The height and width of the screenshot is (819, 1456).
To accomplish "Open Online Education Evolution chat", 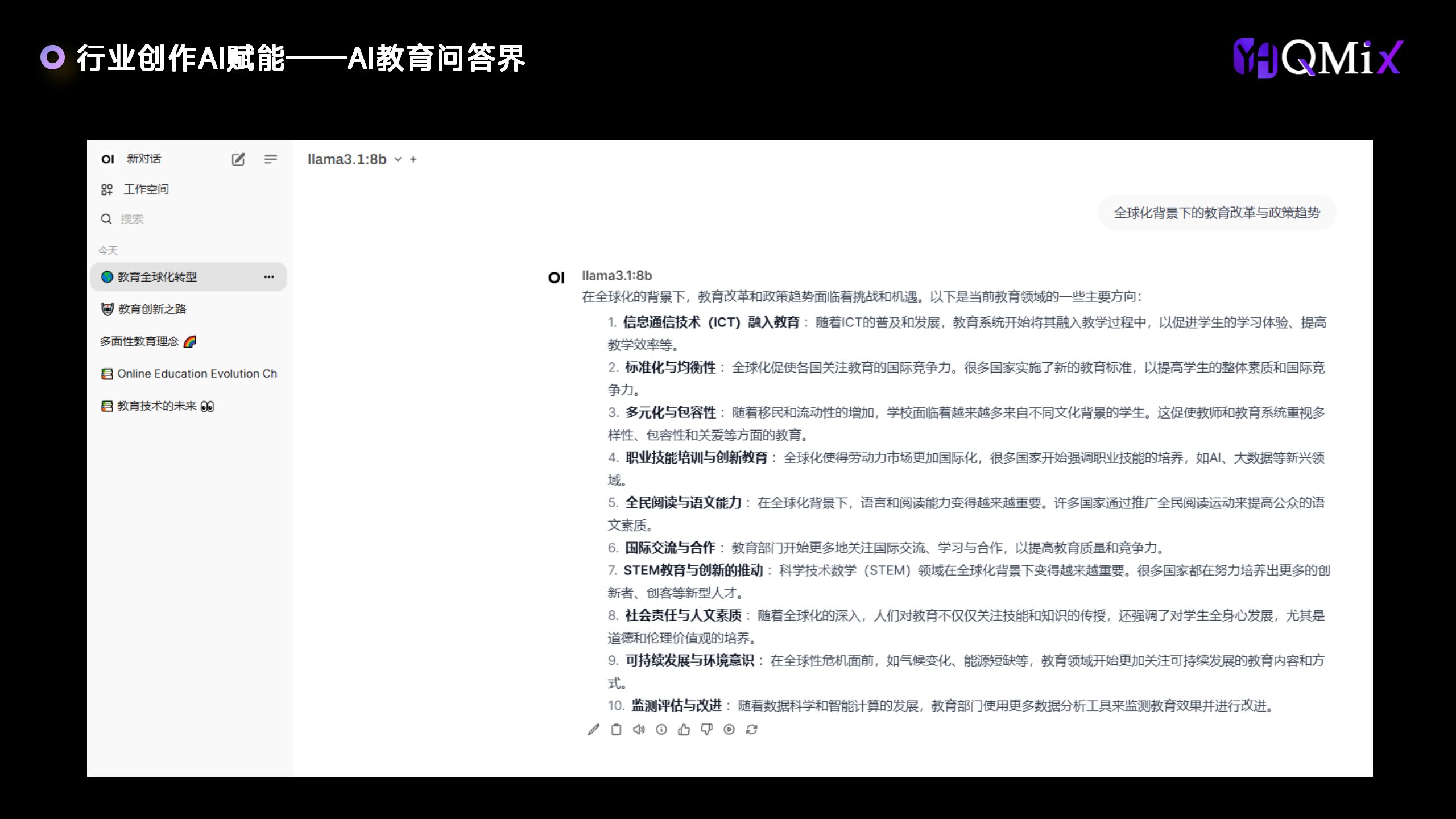I will tap(197, 374).
